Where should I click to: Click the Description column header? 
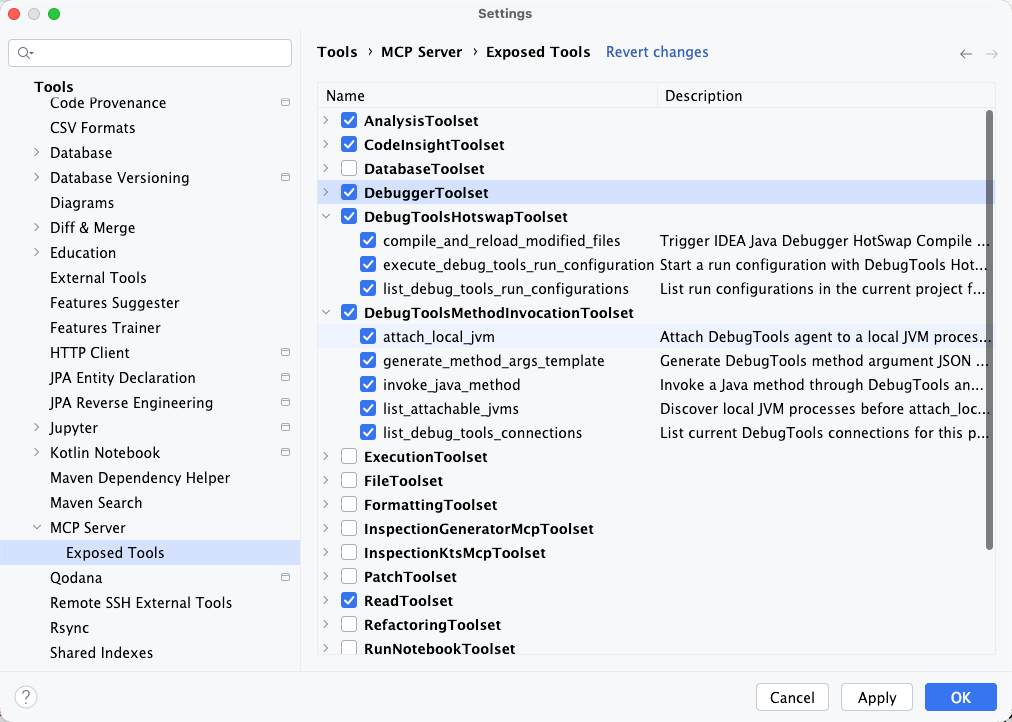tap(826, 95)
